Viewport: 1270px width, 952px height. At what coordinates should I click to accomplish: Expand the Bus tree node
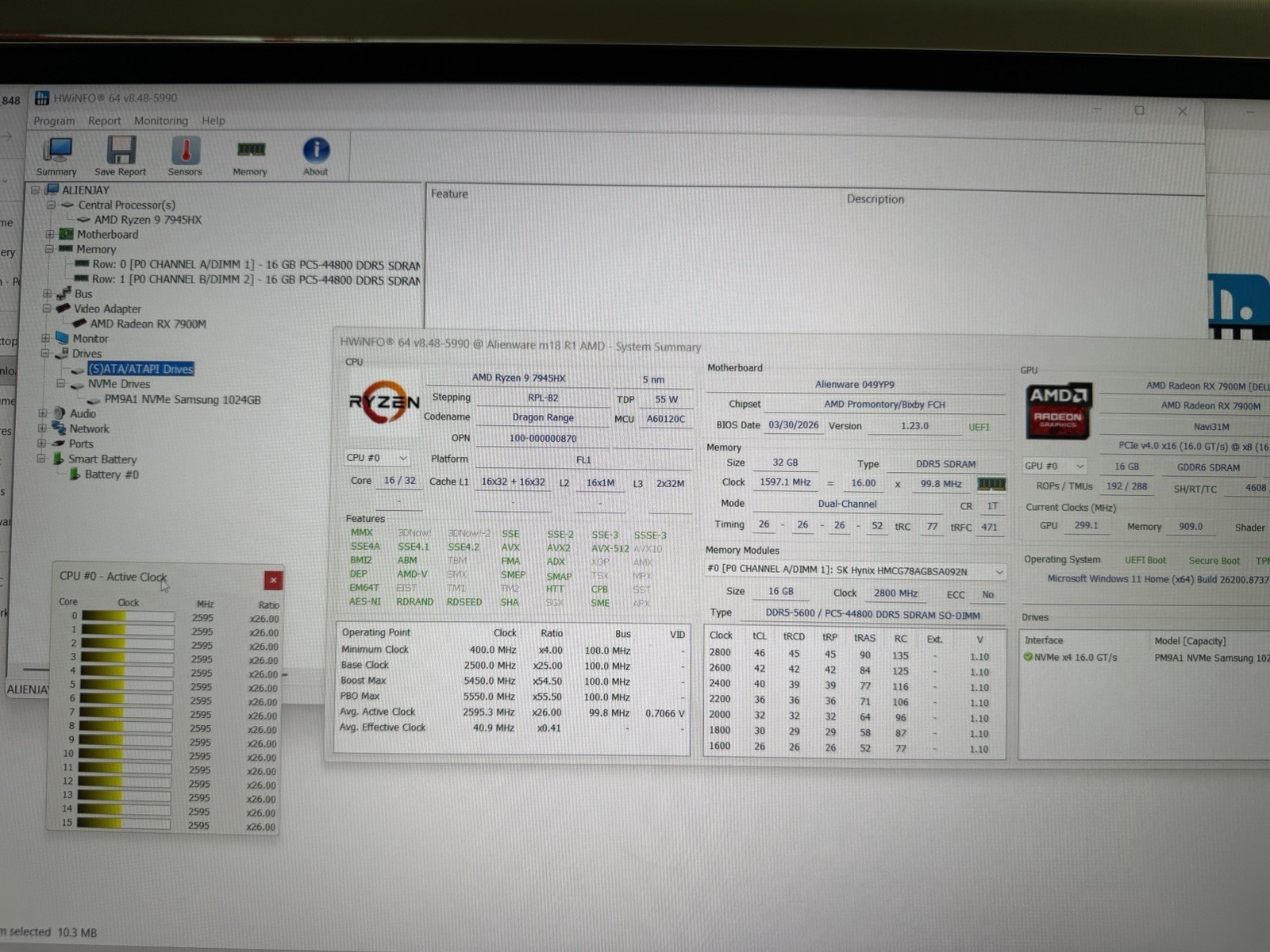click(x=48, y=294)
